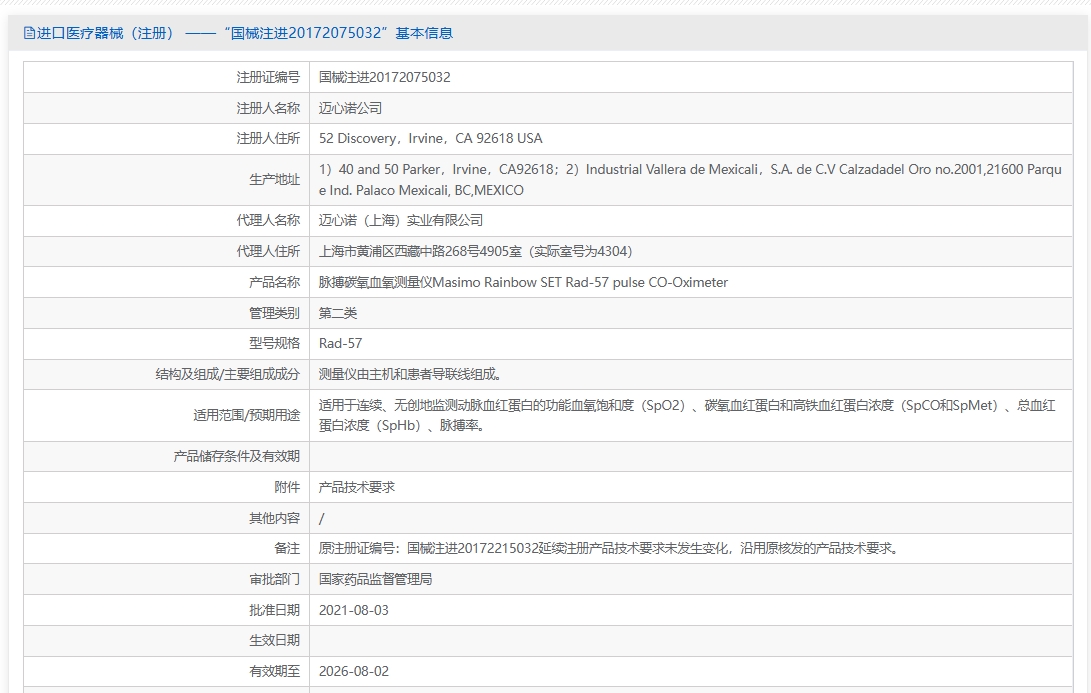Select agent name 迈心诺（上海）实业有限公司
The width and height of the screenshot is (1091, 693).
(x=401, y=220)
